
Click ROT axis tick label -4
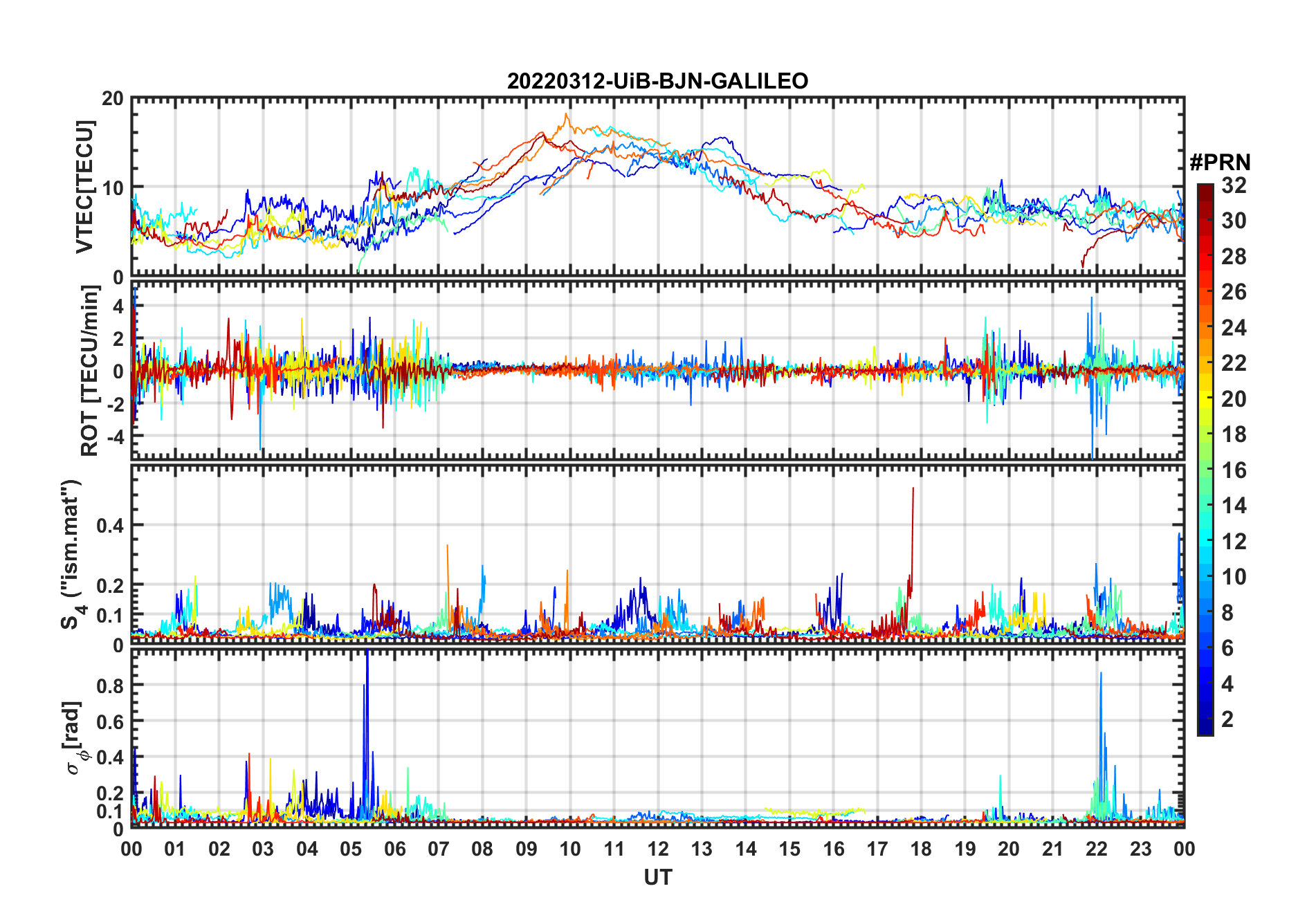pos(114,436)
